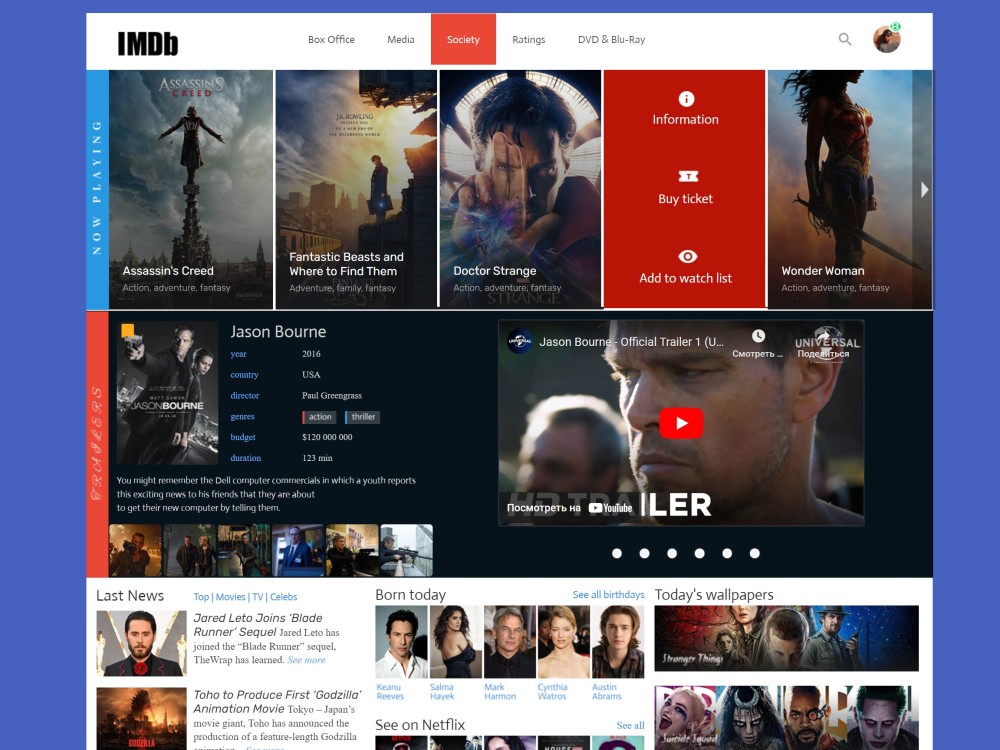This screenshot has width=1000, height=750.
Task: Open the Ratings menu
Action: (x=529, y=40)
